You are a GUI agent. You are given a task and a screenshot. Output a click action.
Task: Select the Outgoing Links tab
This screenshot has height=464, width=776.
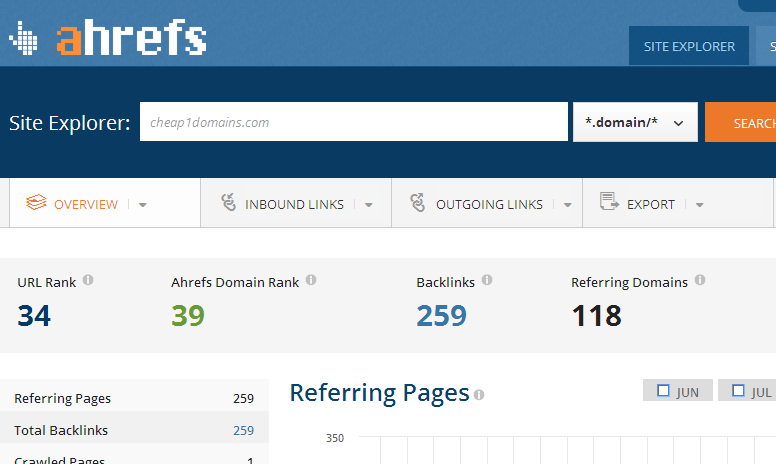[487, 203]
